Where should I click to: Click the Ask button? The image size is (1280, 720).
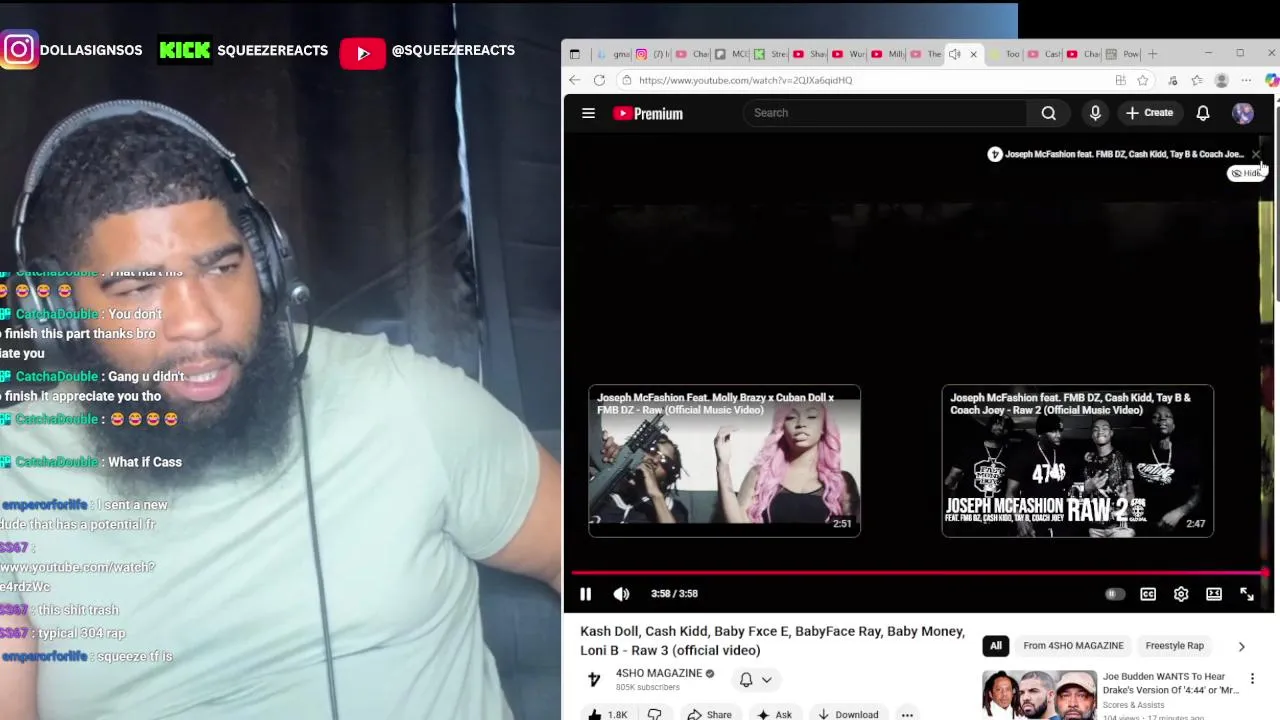774,714
